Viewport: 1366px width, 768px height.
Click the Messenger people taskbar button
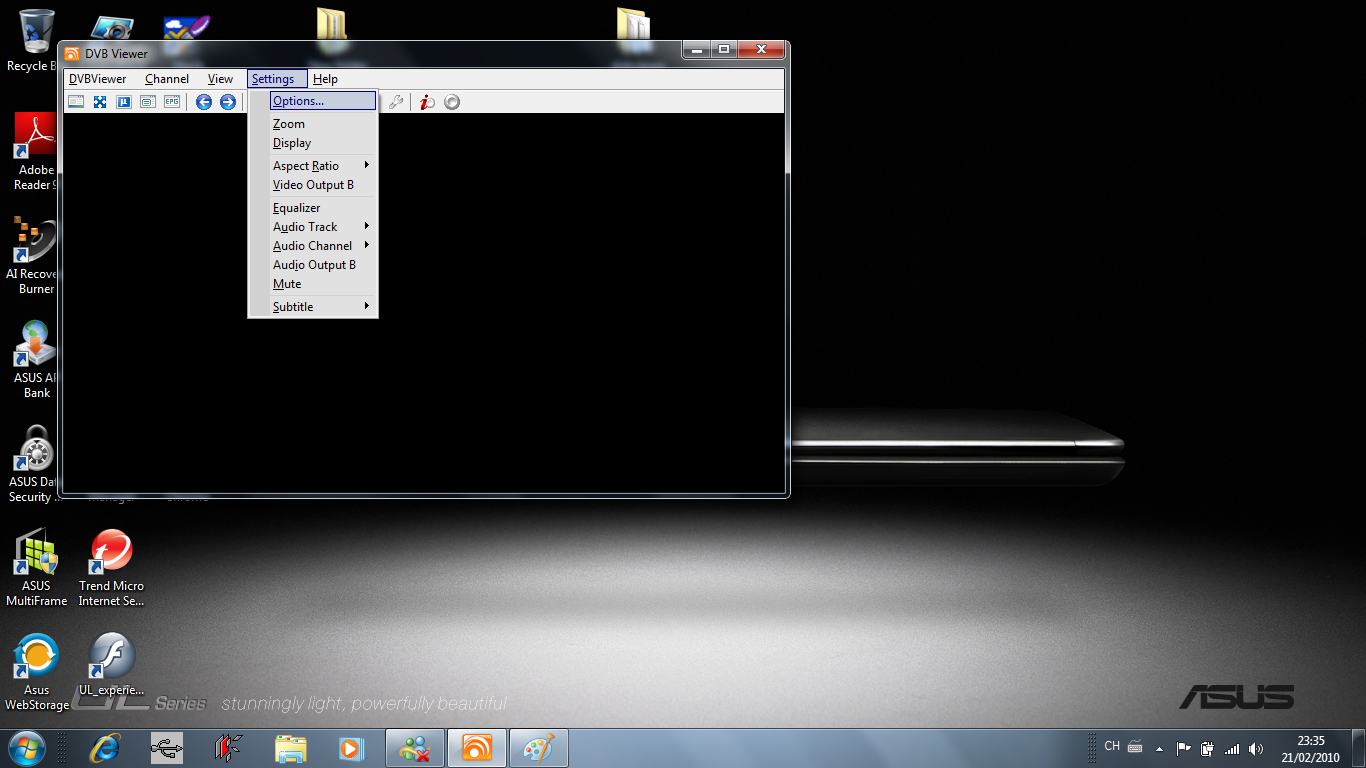point(415,748)
